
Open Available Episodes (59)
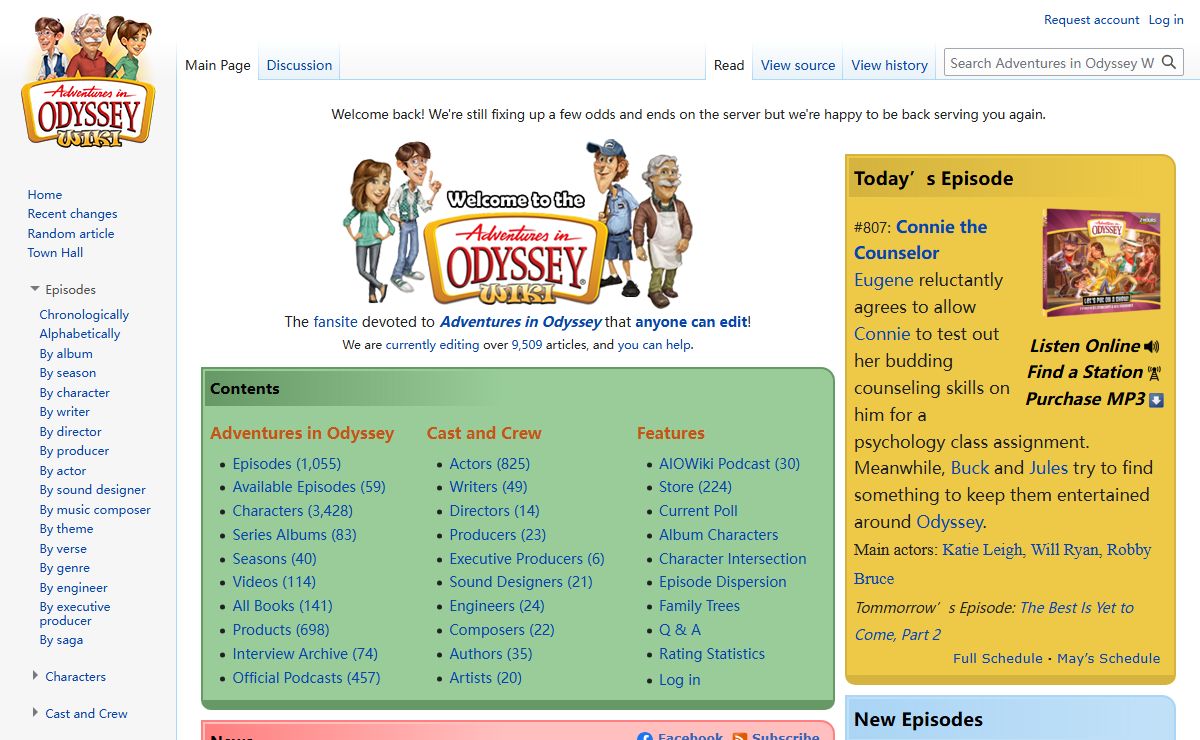pos(309,487)
